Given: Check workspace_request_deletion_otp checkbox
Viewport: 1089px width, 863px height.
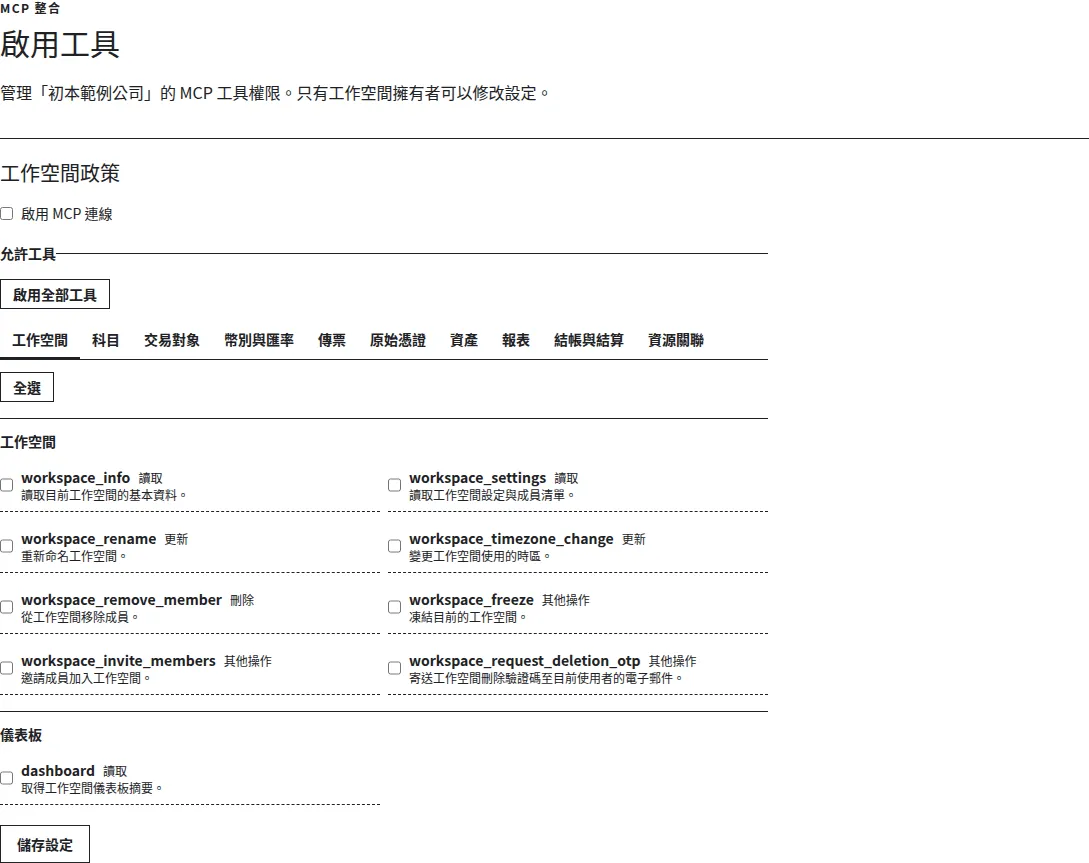Looking at the screenshot, I should (x=394, y=669).
